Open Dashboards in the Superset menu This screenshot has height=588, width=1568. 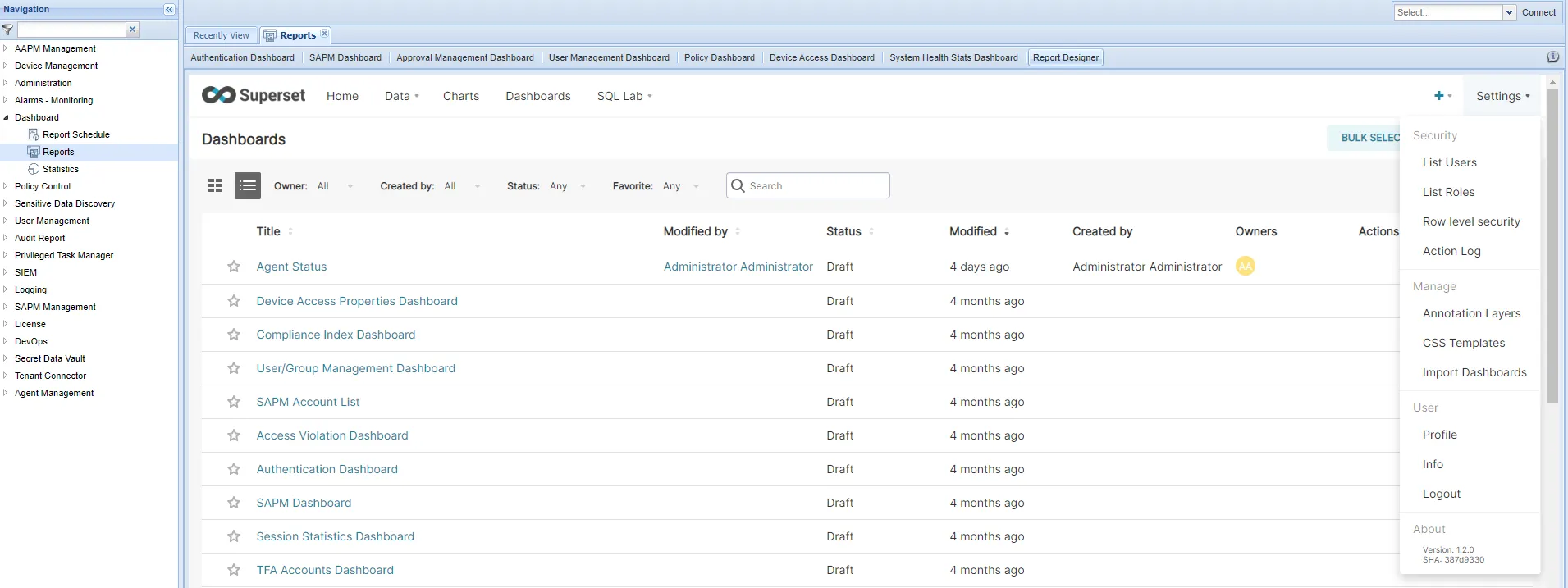point(538,96)
